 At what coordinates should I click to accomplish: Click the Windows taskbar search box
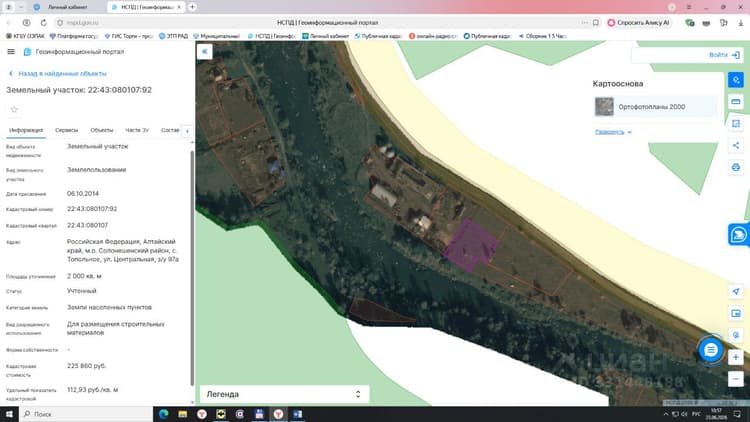click(x=86, y=414)
